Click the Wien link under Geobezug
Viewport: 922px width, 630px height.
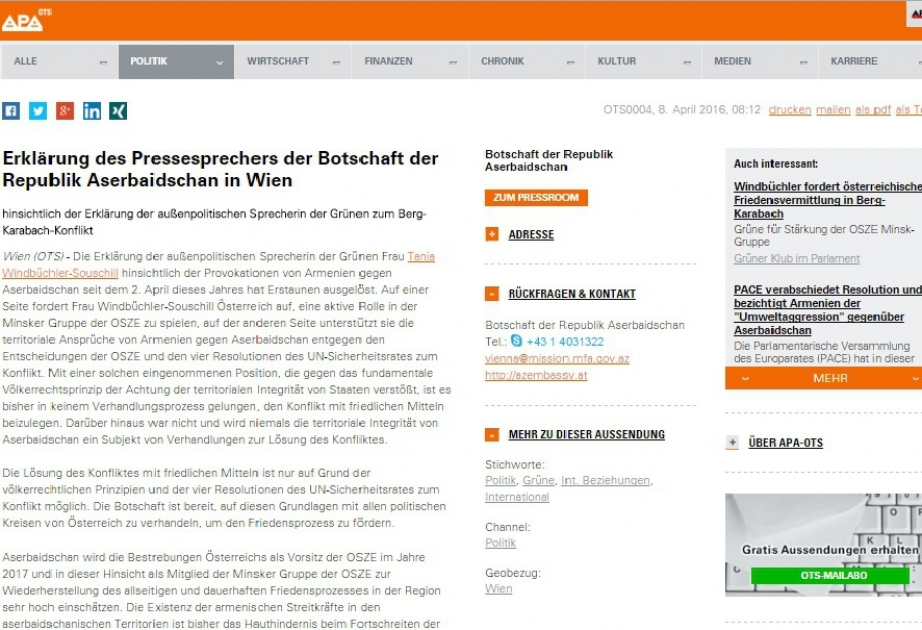(499, 589)
